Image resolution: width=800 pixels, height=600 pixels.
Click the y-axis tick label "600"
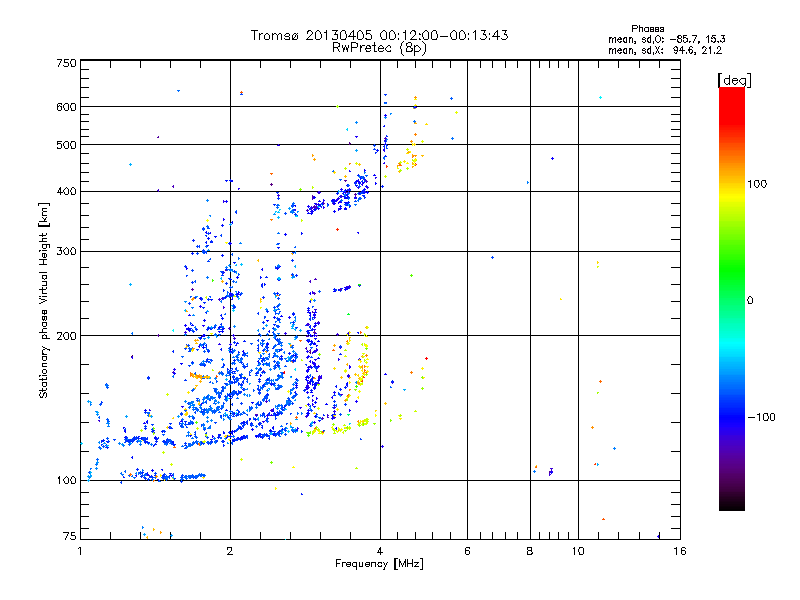(66, 107)
